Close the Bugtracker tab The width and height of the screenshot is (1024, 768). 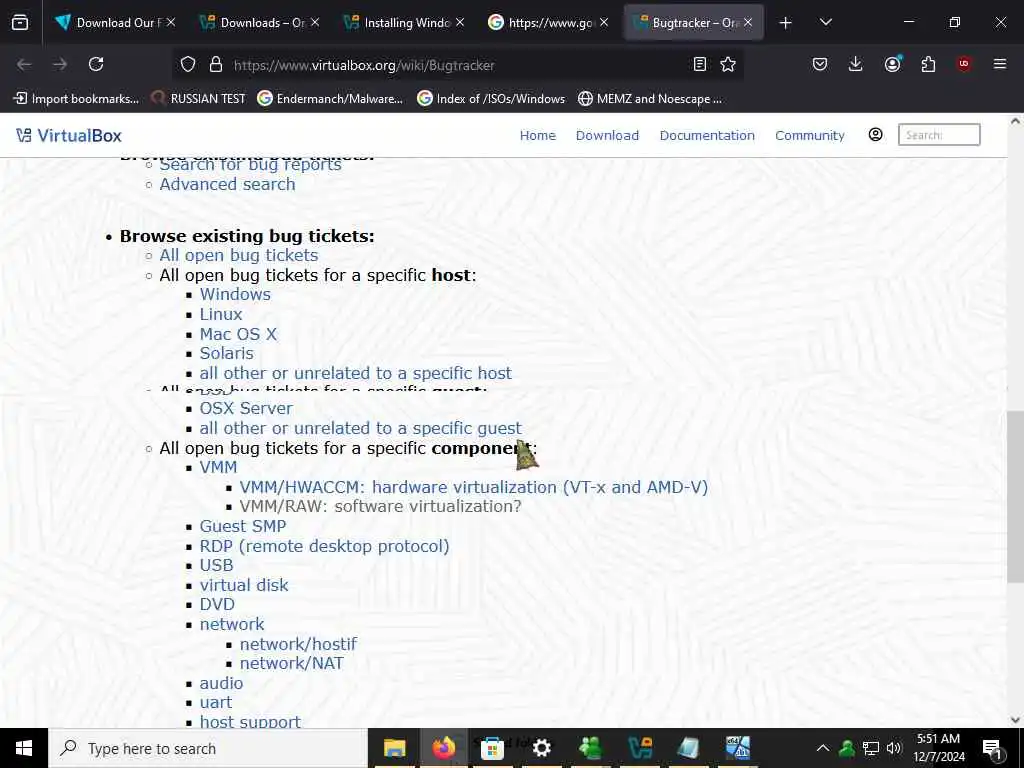(x=748, y=23)
